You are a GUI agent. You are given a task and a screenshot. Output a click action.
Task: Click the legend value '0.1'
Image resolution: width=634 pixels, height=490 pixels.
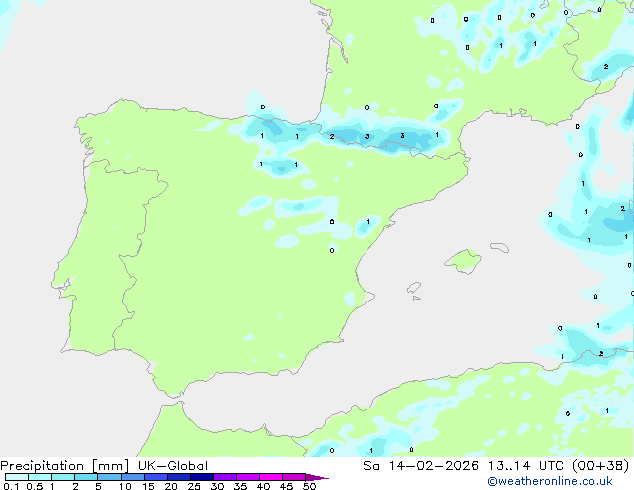11,486
